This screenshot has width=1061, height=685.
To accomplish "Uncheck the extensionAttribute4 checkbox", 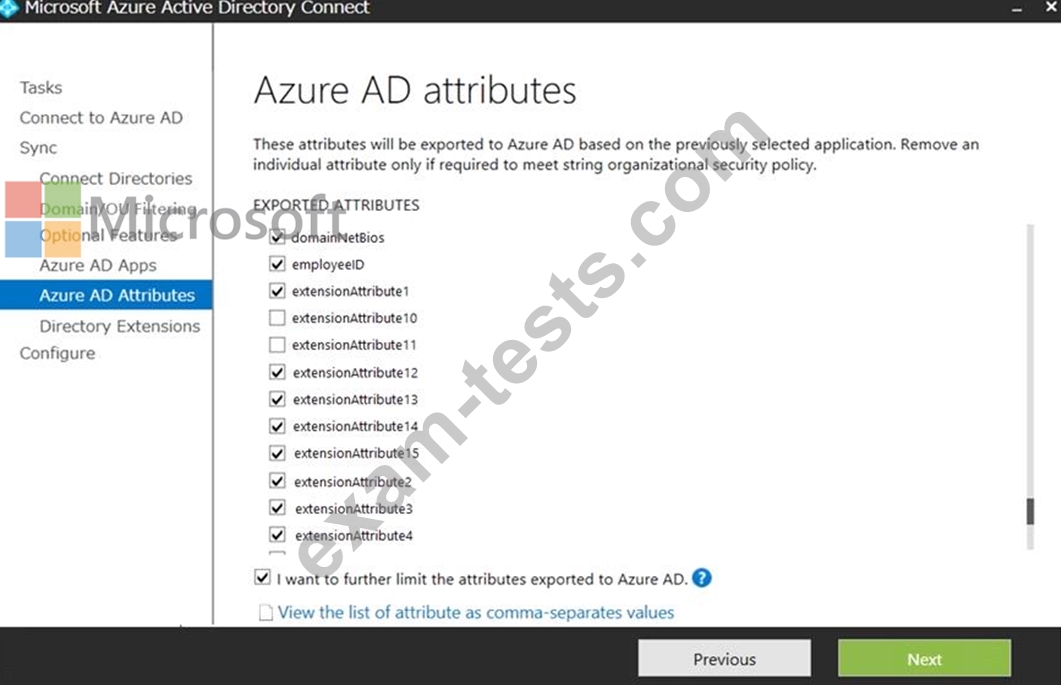I will (277, 535).
